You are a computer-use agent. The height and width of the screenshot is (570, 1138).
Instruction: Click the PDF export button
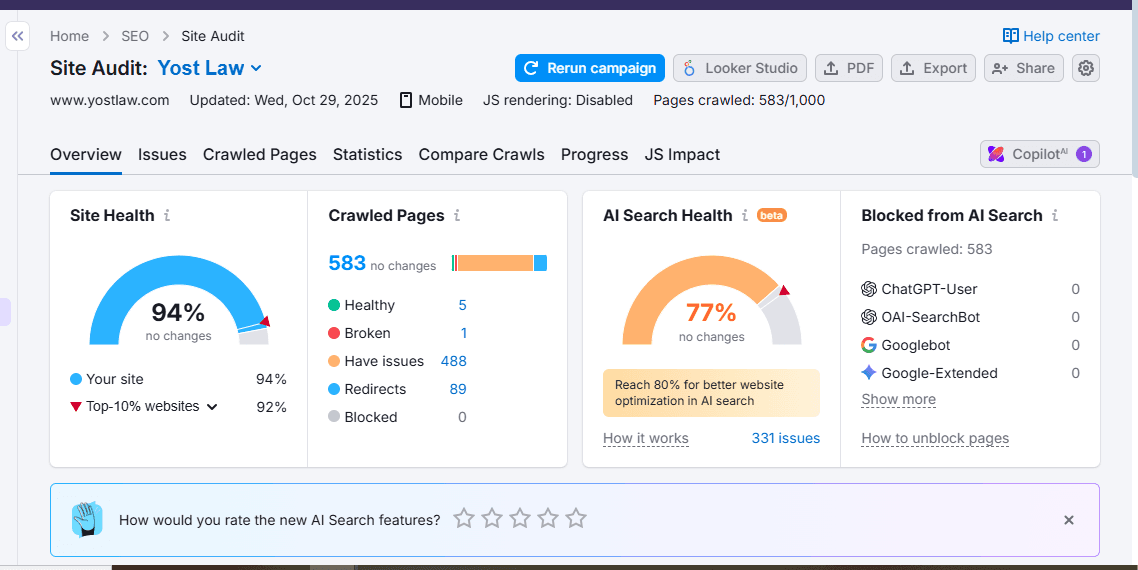(x=849, y=68)
